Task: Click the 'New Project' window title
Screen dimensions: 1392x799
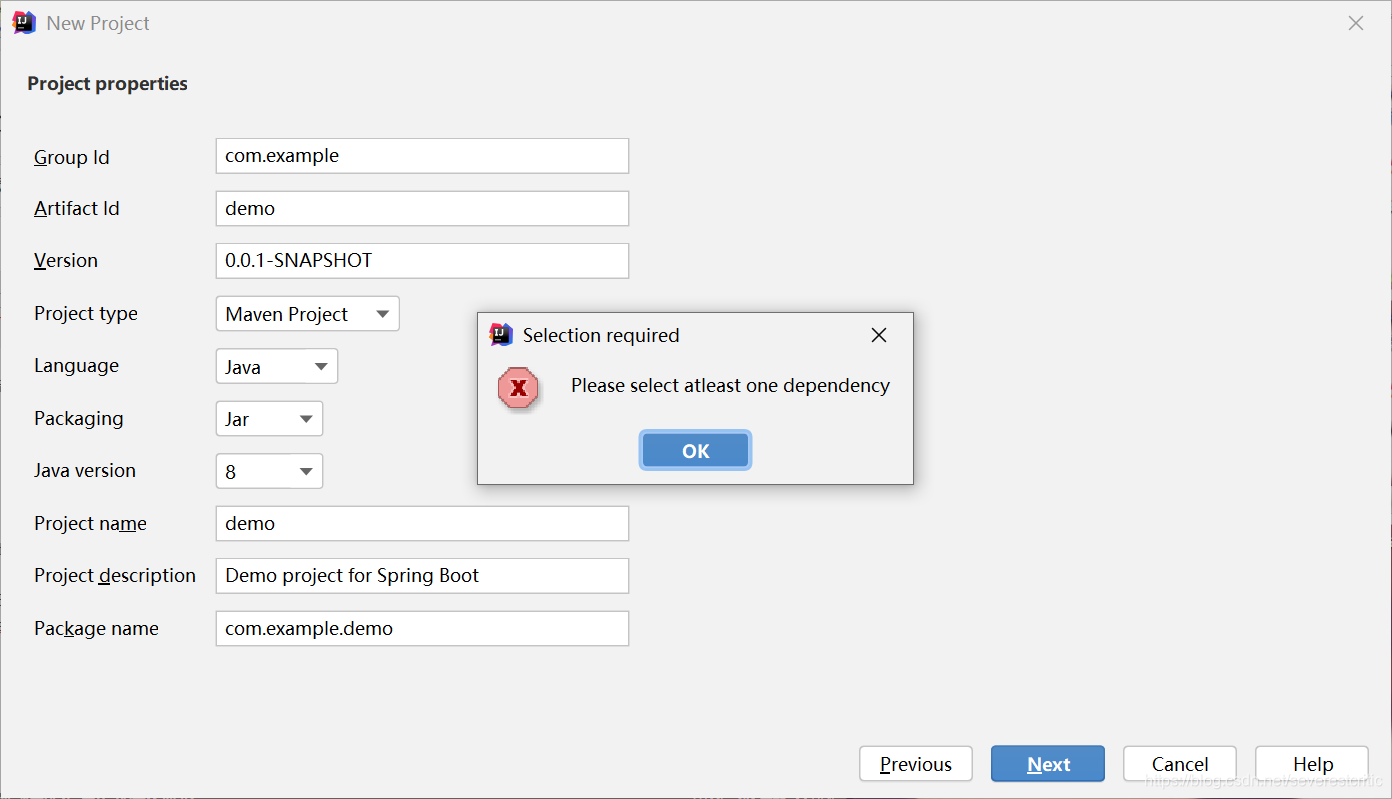Action: [x=98, y=23]
